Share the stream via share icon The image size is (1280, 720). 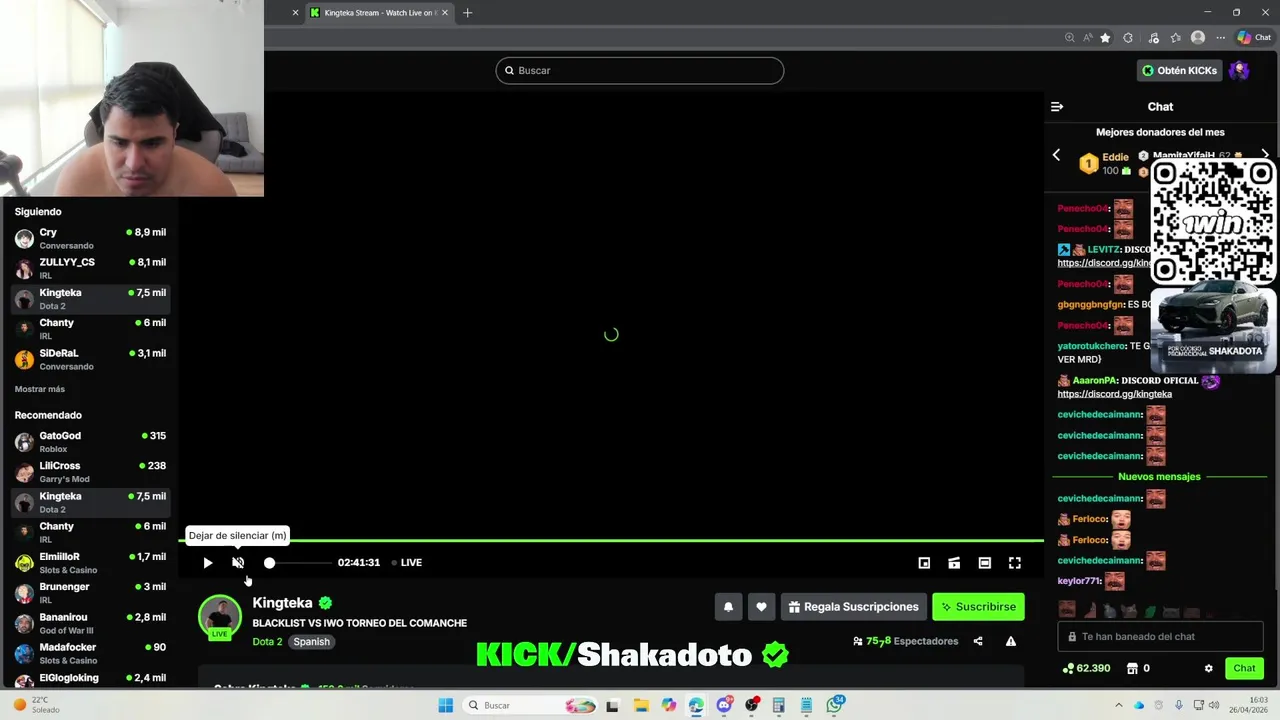pos(978,641)
